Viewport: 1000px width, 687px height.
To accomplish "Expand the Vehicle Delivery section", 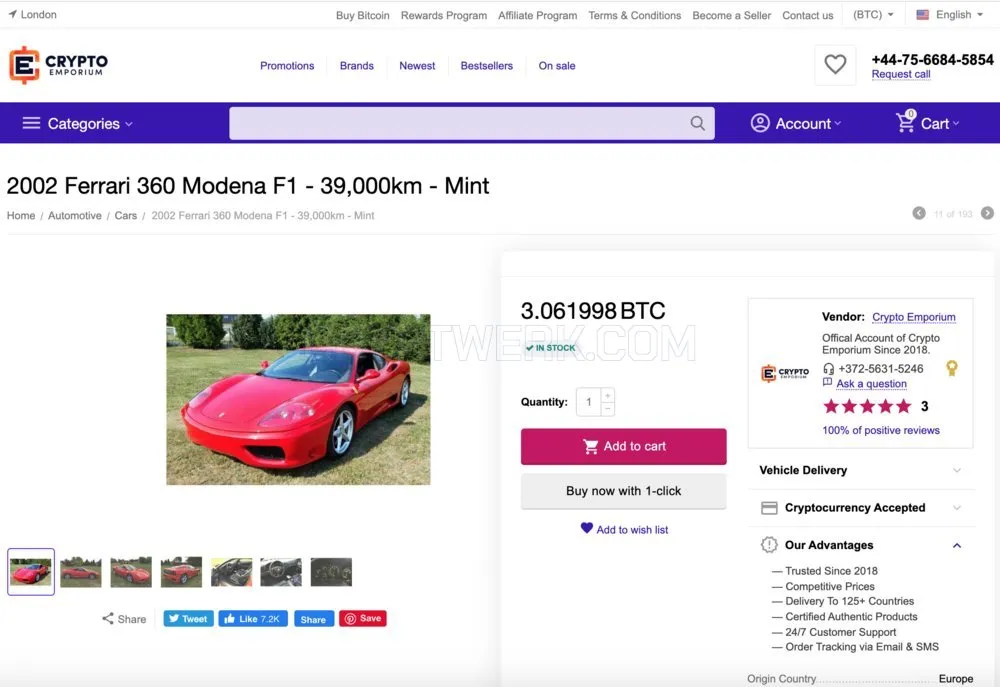I will coord(860,470).
